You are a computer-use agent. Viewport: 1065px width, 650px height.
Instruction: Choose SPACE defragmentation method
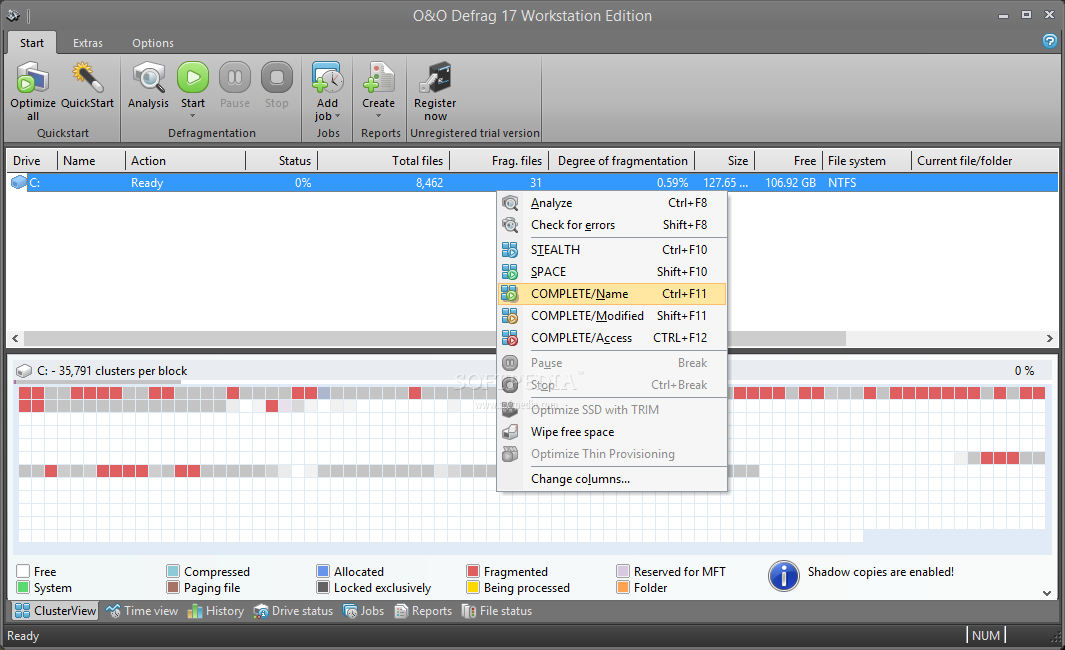click(x=548, y=272)
